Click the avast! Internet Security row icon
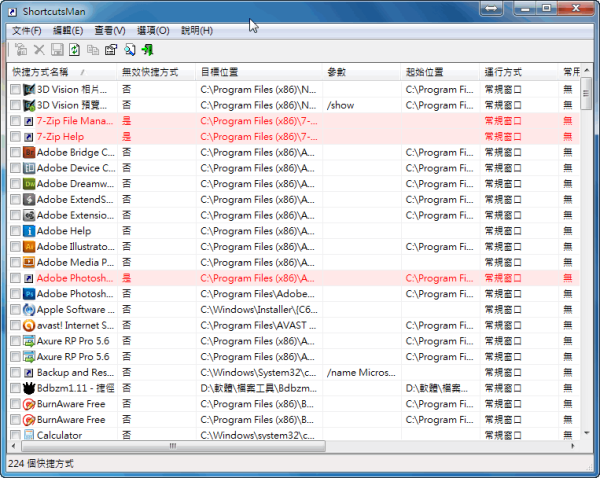Viewport: 600px width, 478px height. pos(29,325)
